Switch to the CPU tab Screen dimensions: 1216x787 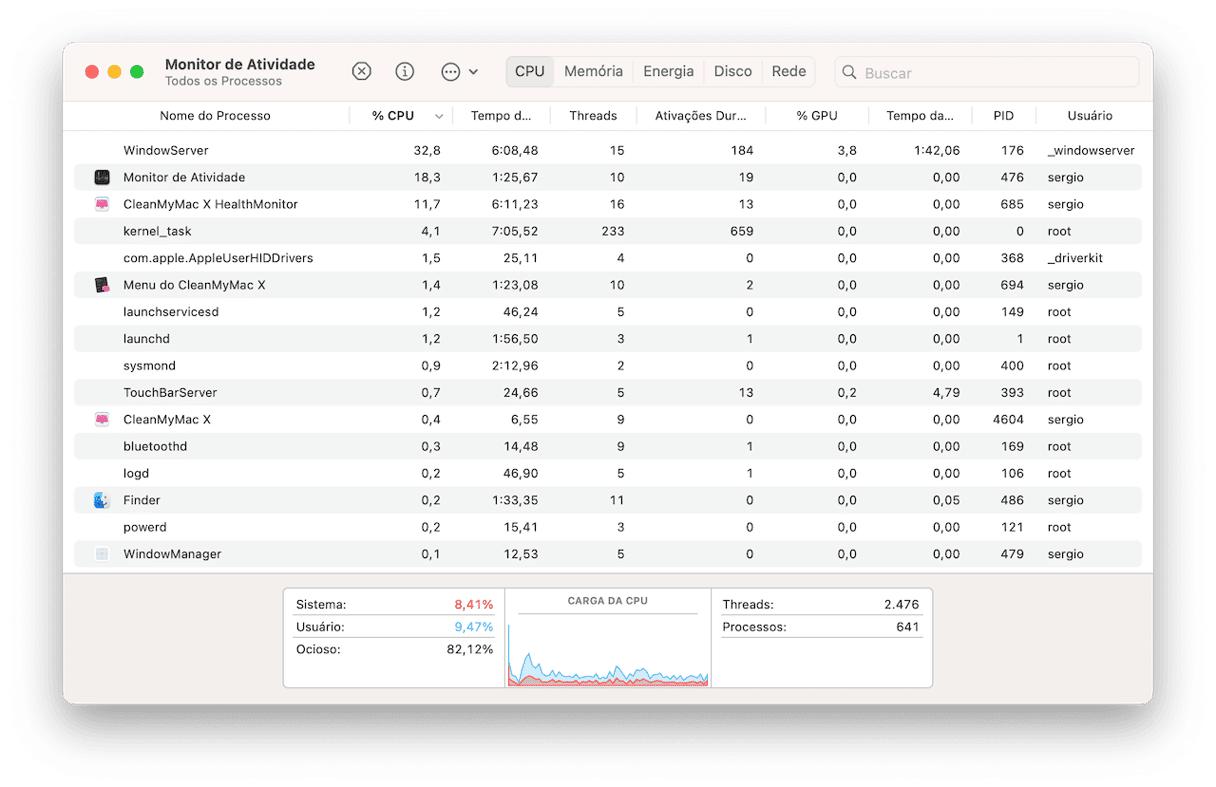pyautogui.click(x=529, y=72)
